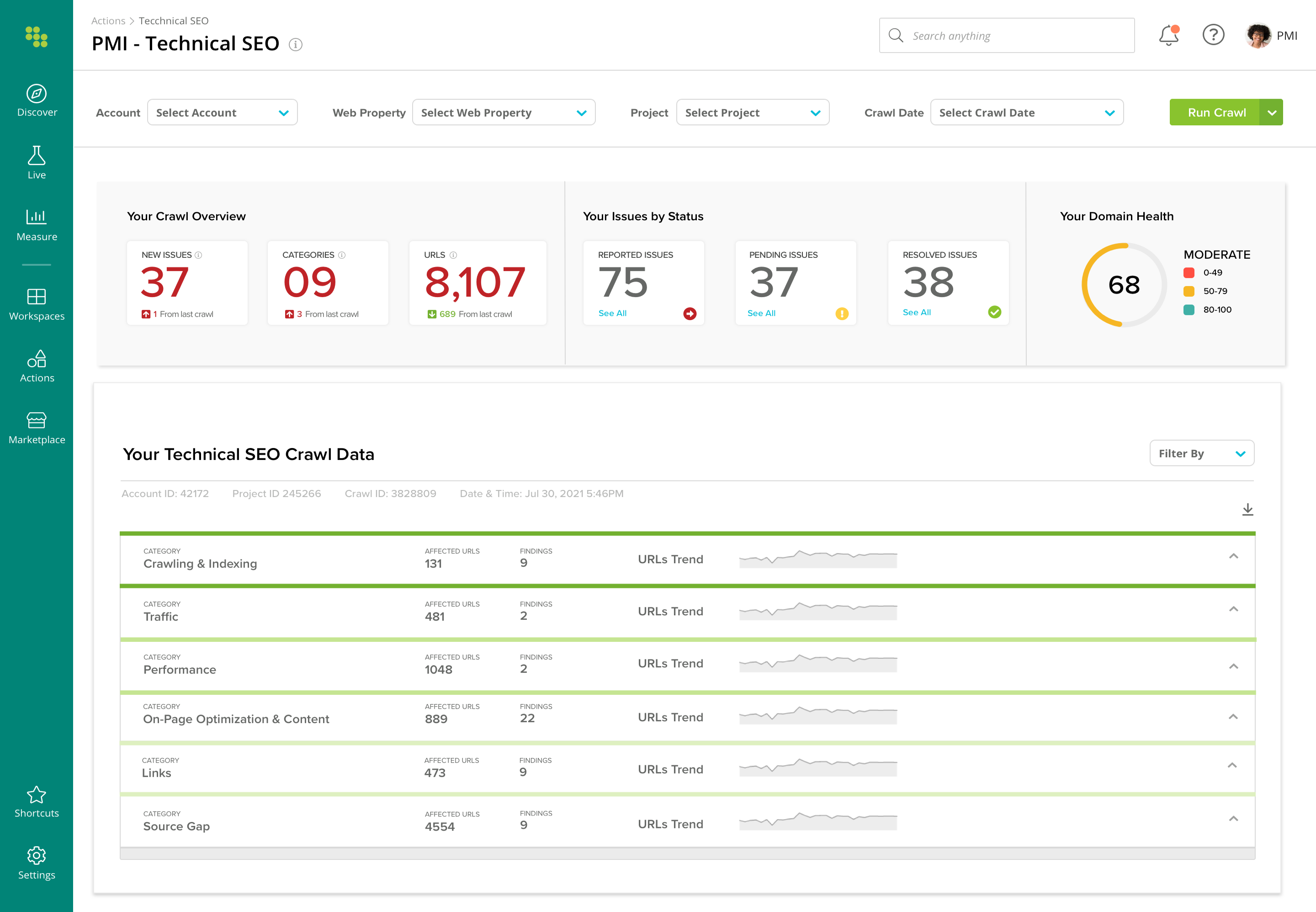Download crawl data with download icon
The width and height of the screenshot is (1316, 912).
point(1247,510)
